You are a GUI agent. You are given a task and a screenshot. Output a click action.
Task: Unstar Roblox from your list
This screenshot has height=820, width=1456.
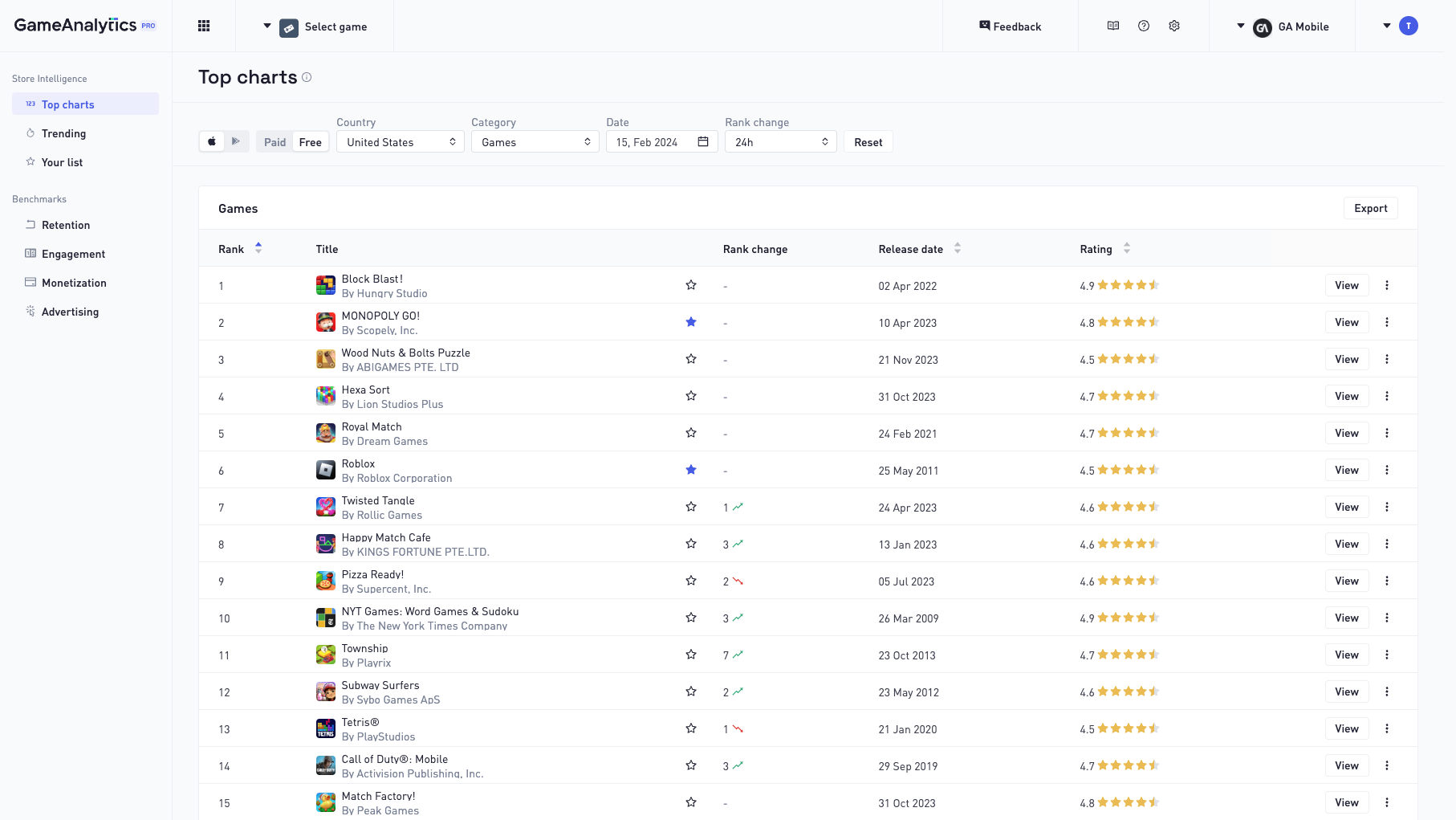[x=691, y=470]
